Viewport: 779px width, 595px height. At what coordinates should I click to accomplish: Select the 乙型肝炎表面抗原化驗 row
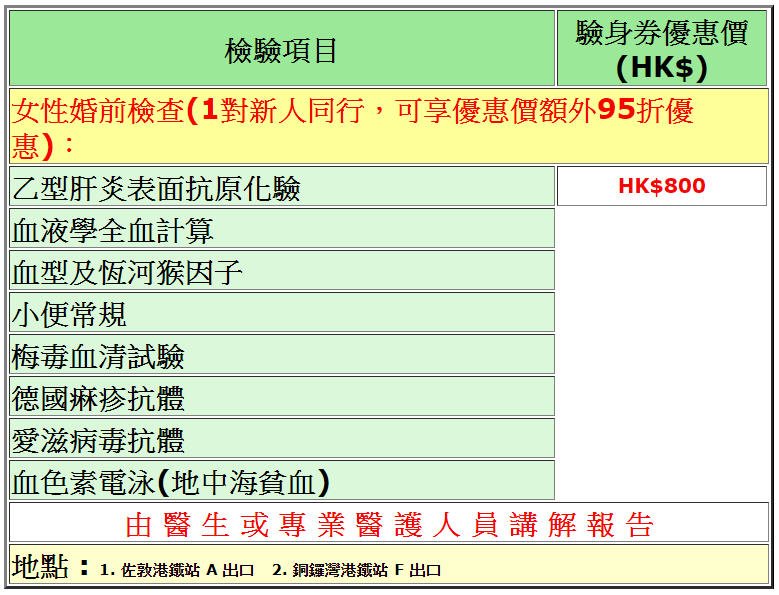pos(156,188)
